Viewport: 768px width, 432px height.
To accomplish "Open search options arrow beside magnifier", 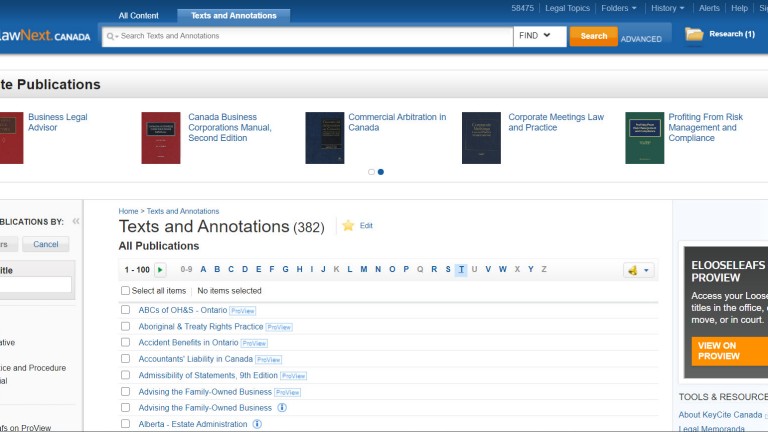I will point(117,37).
